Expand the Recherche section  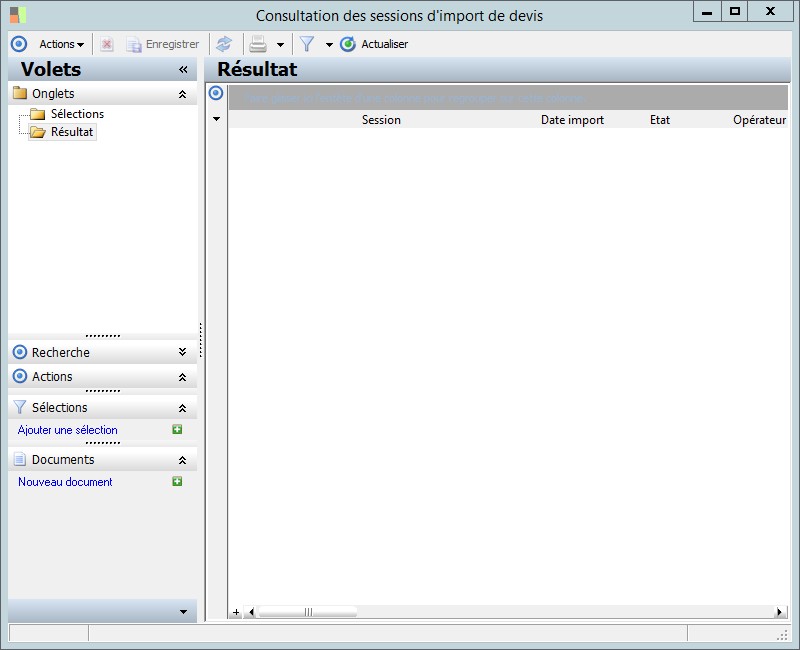(x=182, y=352)
